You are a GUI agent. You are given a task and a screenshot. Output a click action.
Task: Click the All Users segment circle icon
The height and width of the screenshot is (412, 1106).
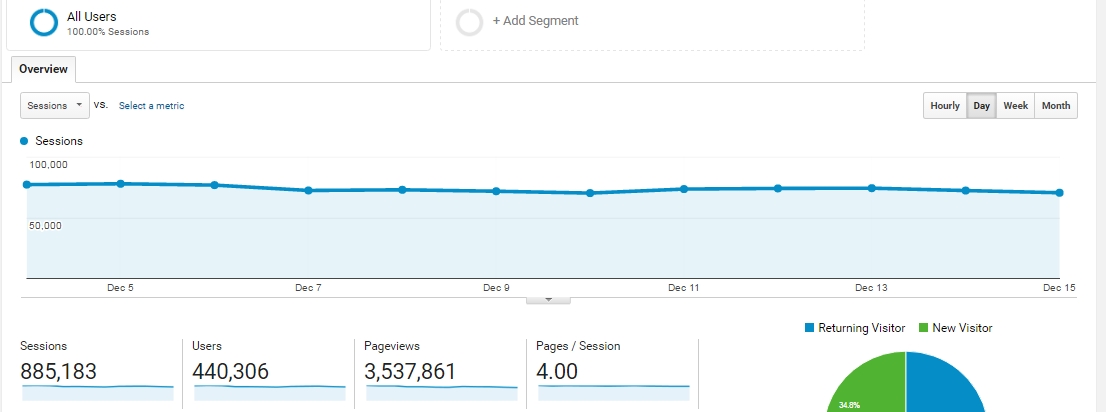44,22
